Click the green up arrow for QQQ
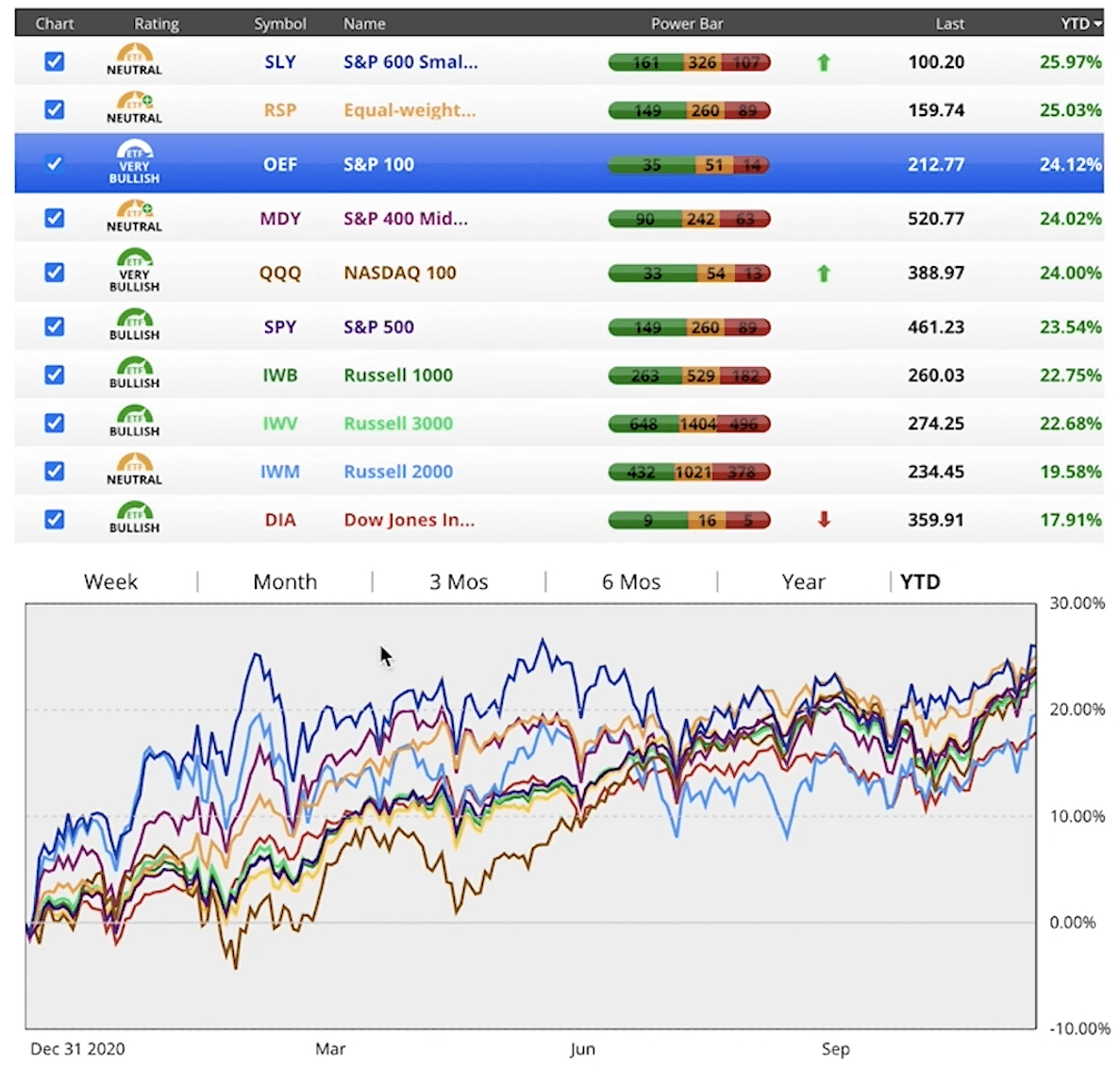 click(x=824, y=273)
